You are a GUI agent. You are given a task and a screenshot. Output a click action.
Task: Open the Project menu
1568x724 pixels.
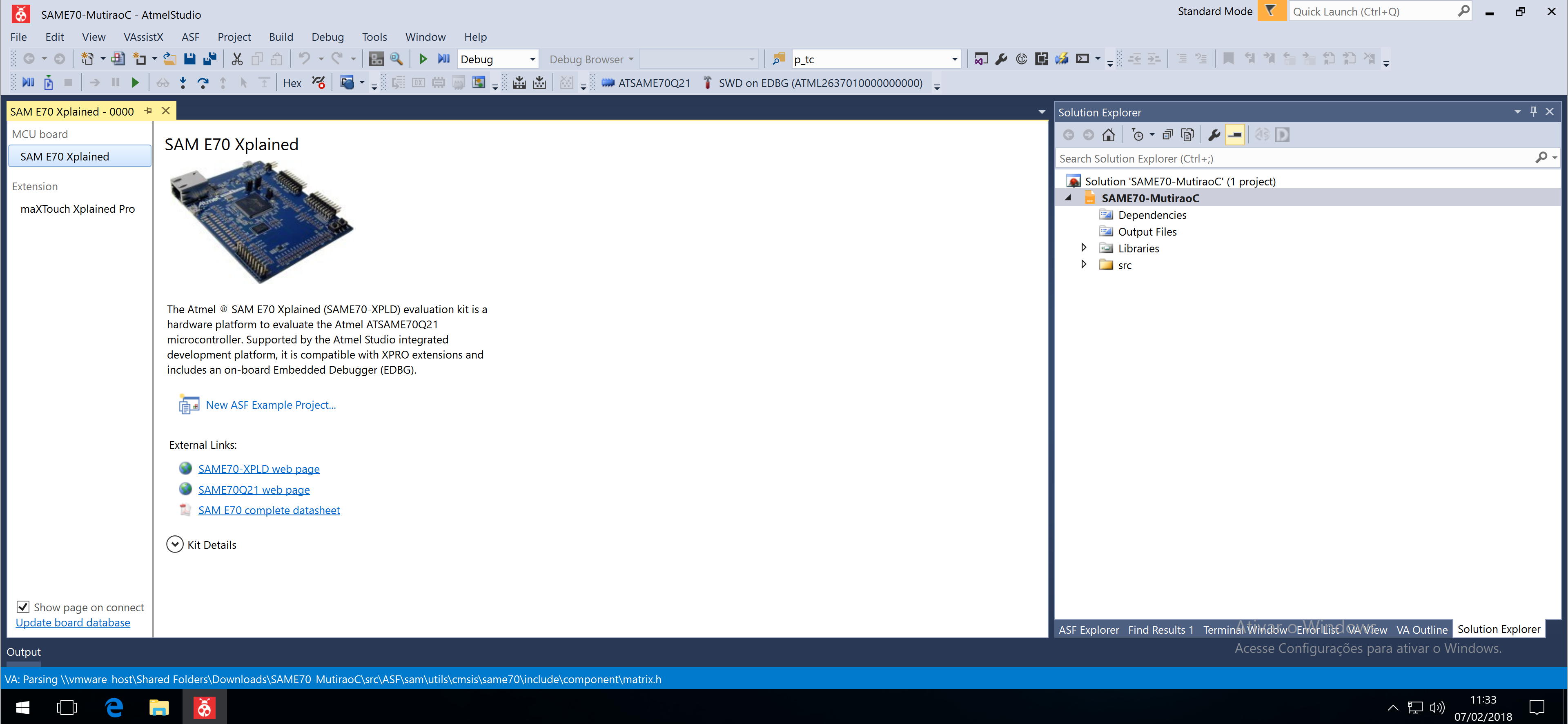pyautogui.click(x=234, y=37)
